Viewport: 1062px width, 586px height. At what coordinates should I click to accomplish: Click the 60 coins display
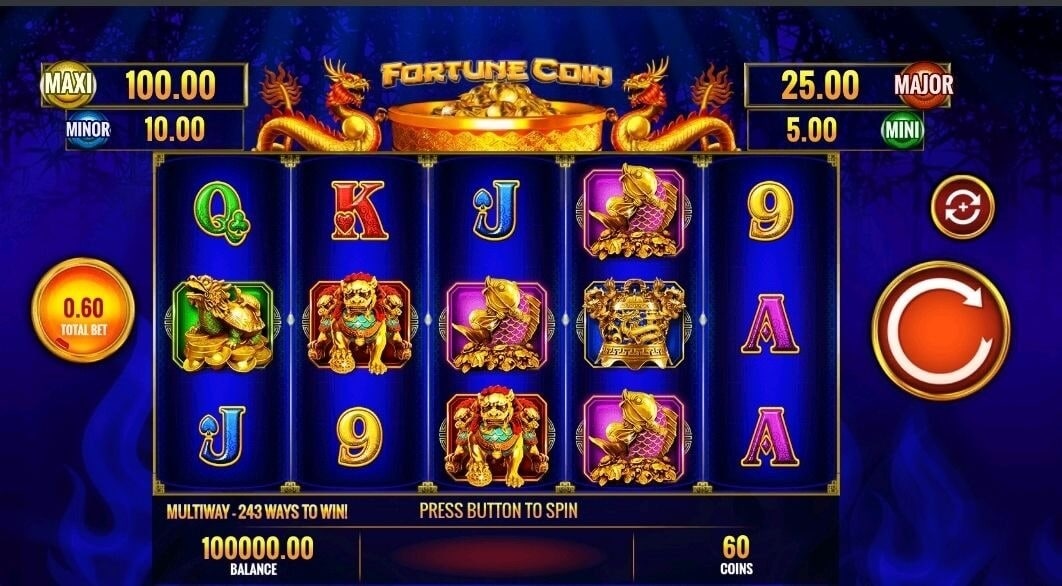[736, 546]
